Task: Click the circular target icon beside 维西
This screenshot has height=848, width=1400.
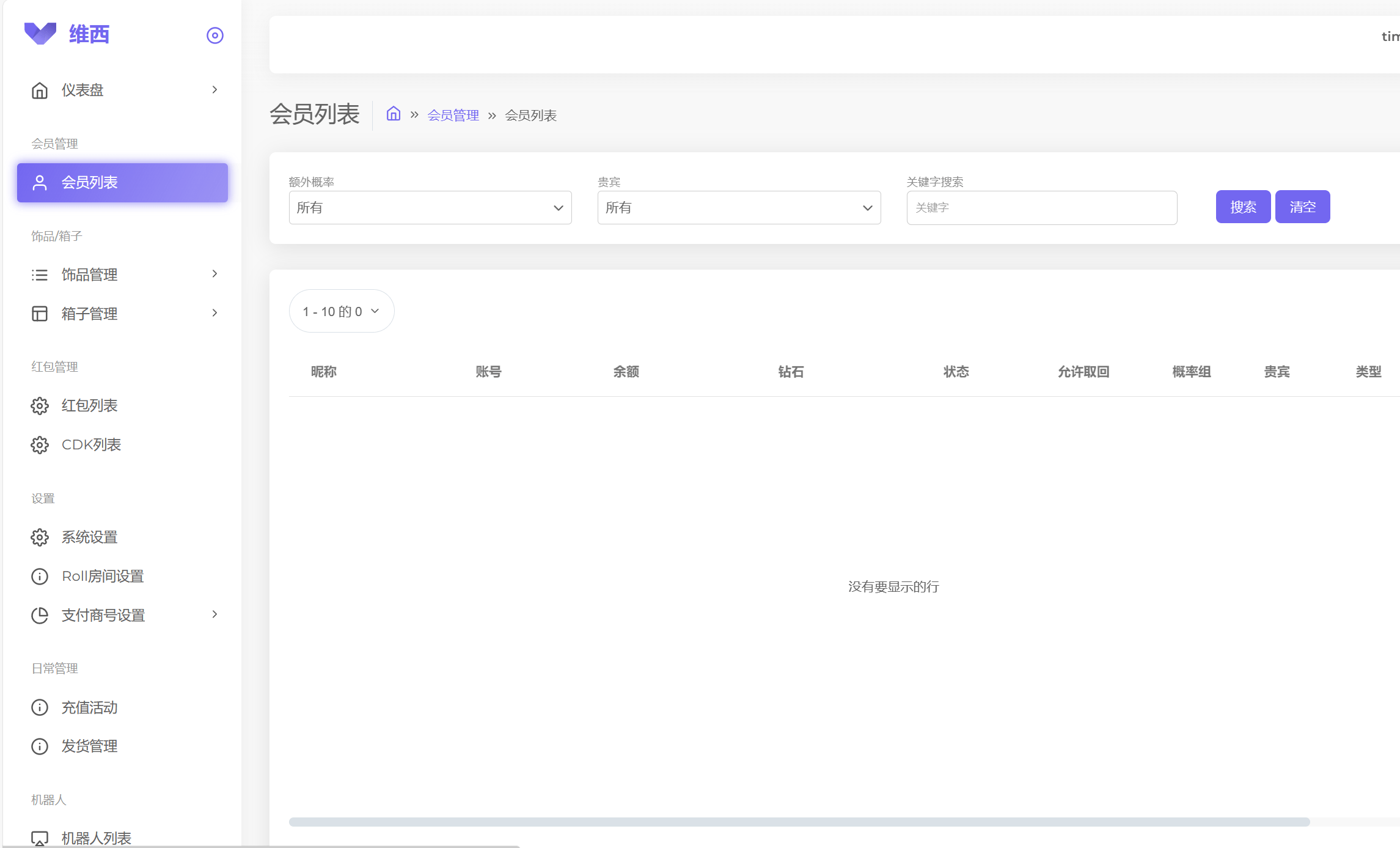Action: tap(214, 35)
